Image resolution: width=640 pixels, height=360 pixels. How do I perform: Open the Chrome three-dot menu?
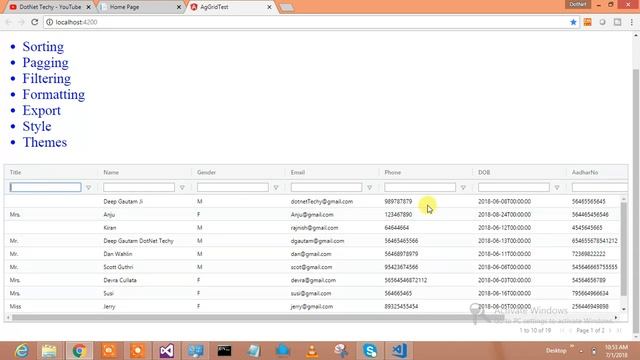pos(631,22)
